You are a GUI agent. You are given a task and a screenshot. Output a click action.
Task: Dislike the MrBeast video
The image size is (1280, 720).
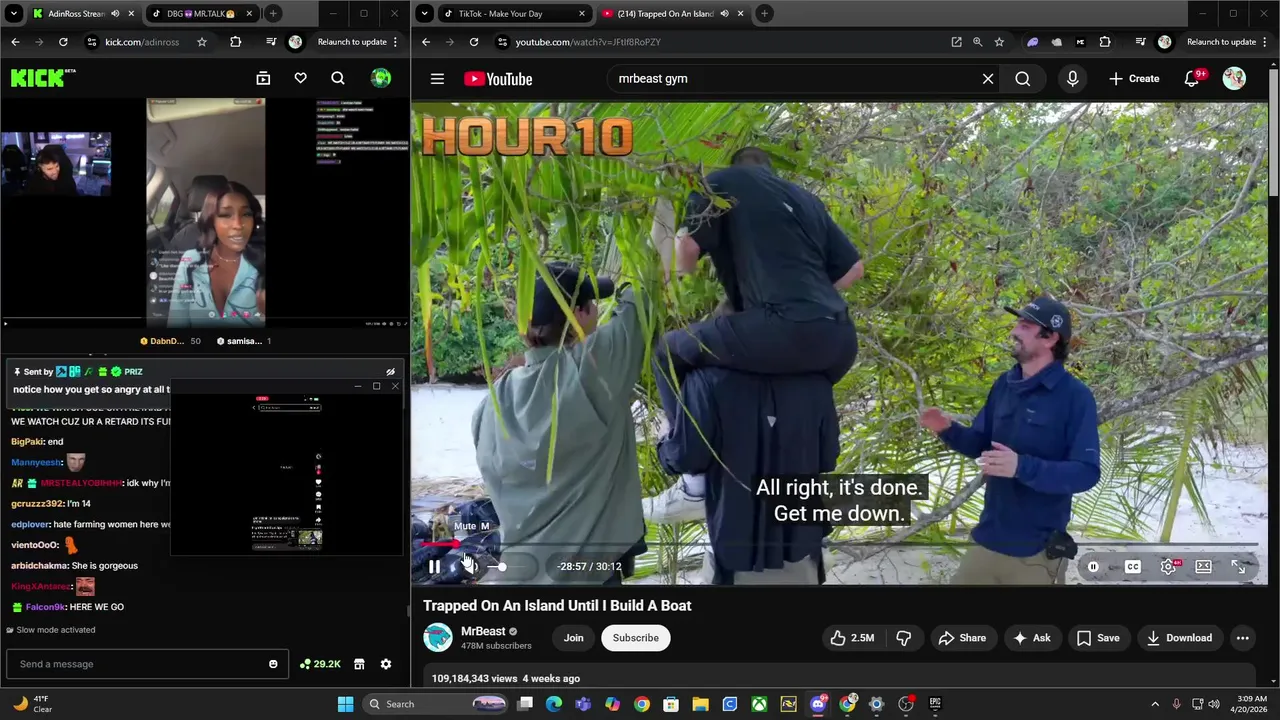click(904, 638)
